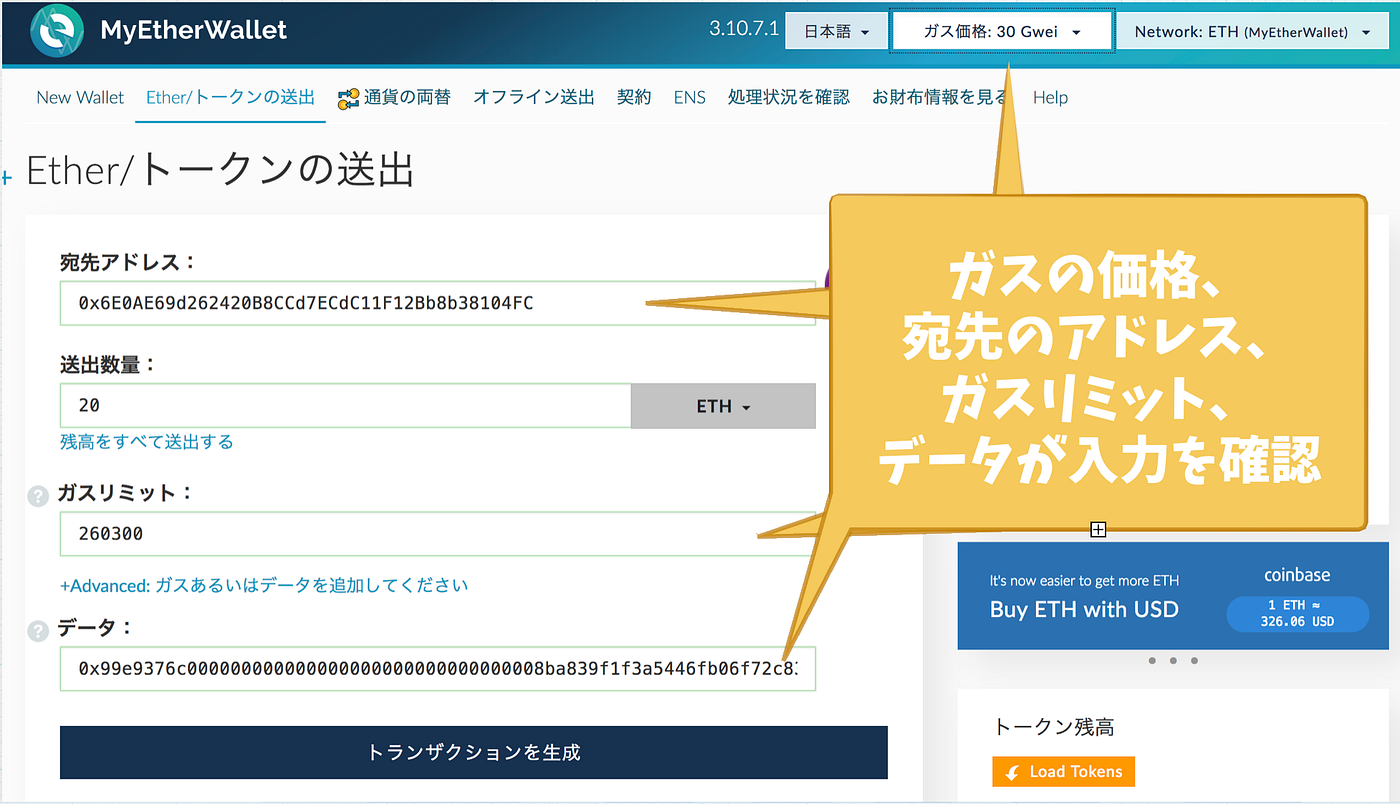This screenshot has width=1400, height=804.
Task: Go to the オフライン送出 tab
Action: (x=534, y=97)
